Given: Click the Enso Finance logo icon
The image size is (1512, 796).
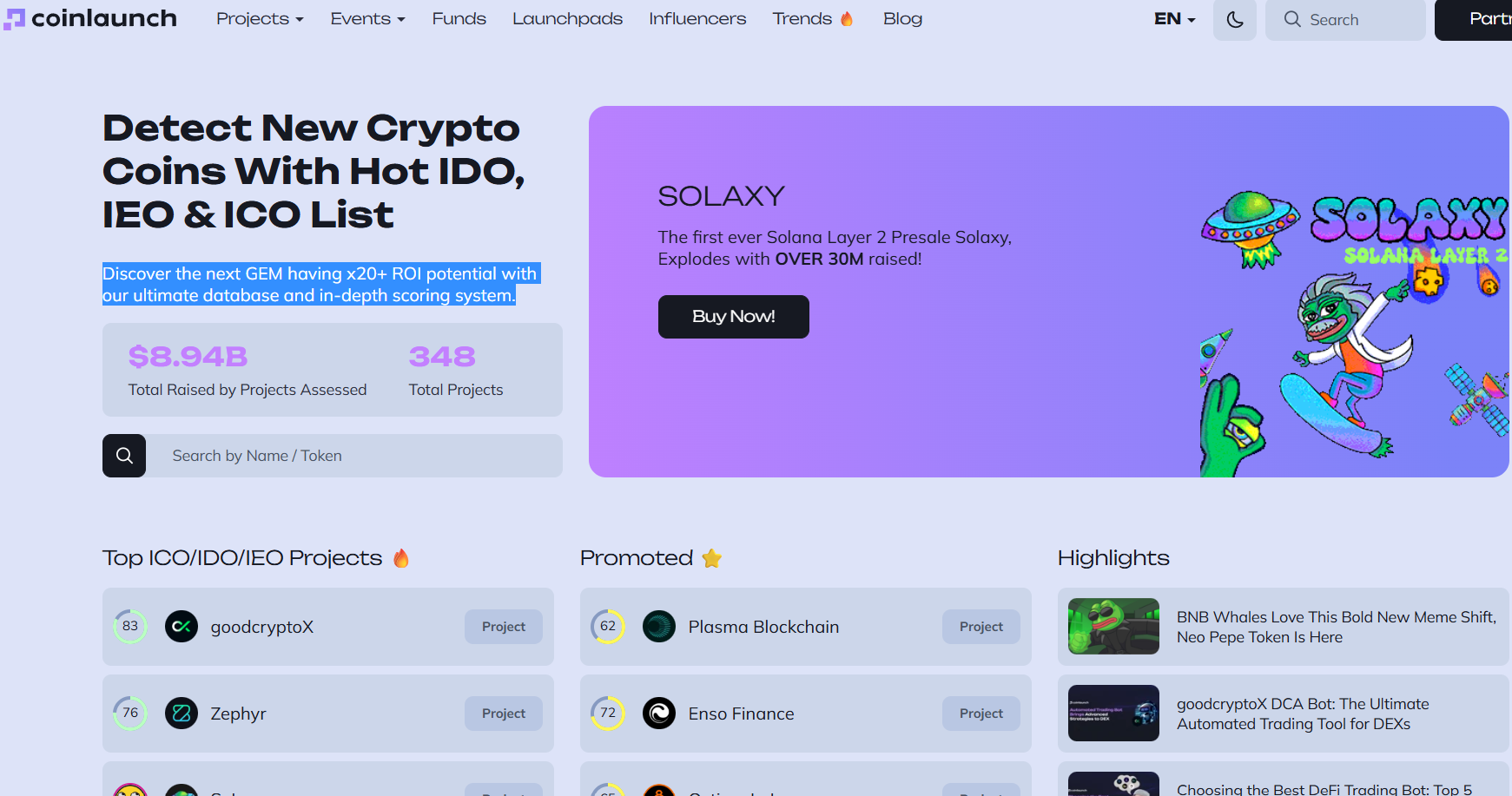Looking at the screenshot, I should pyautogui.click(x=659, y=714).
